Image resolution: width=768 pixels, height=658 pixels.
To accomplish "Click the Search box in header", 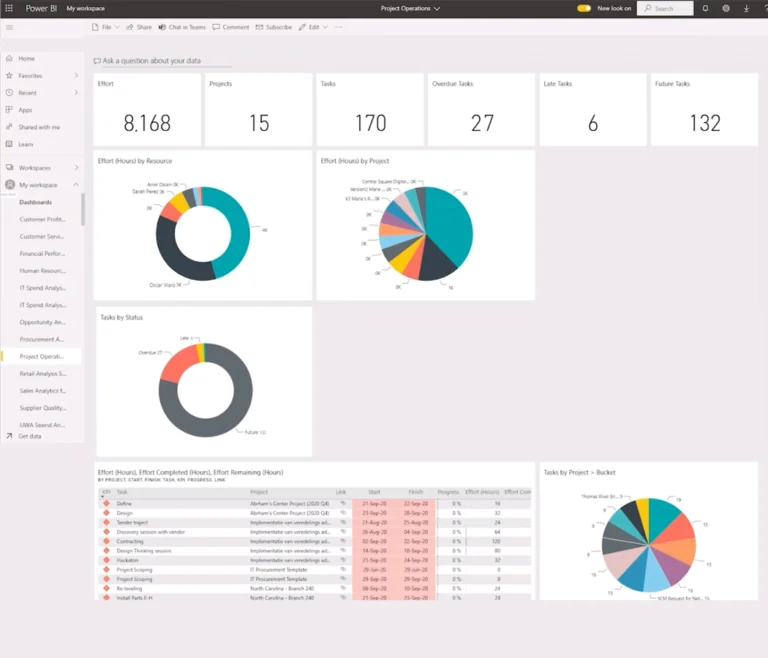I will click(665, 8).
